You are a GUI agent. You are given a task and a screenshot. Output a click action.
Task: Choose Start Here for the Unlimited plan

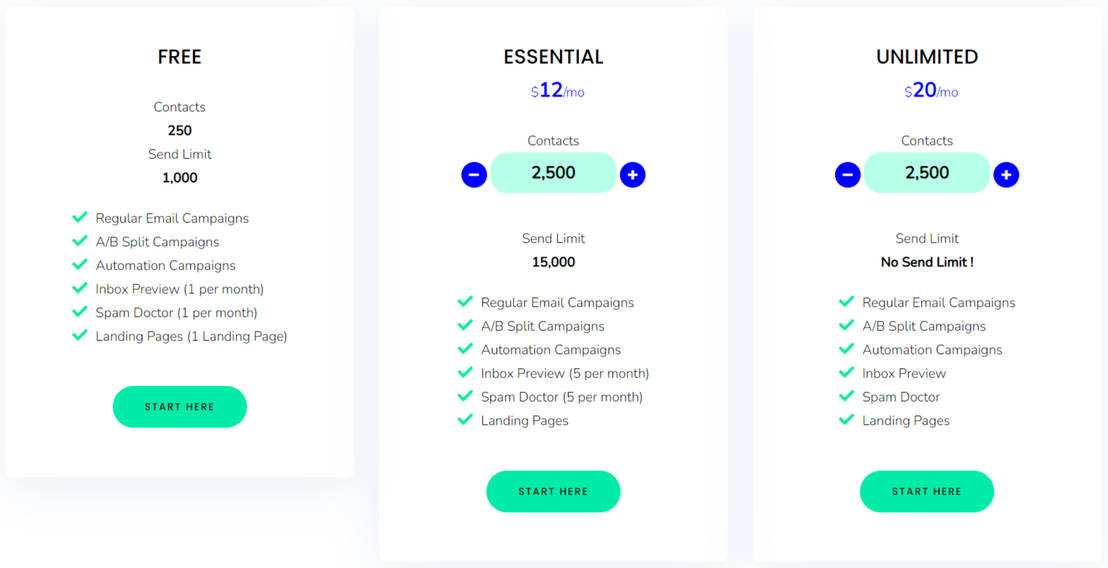click(927, 491)
